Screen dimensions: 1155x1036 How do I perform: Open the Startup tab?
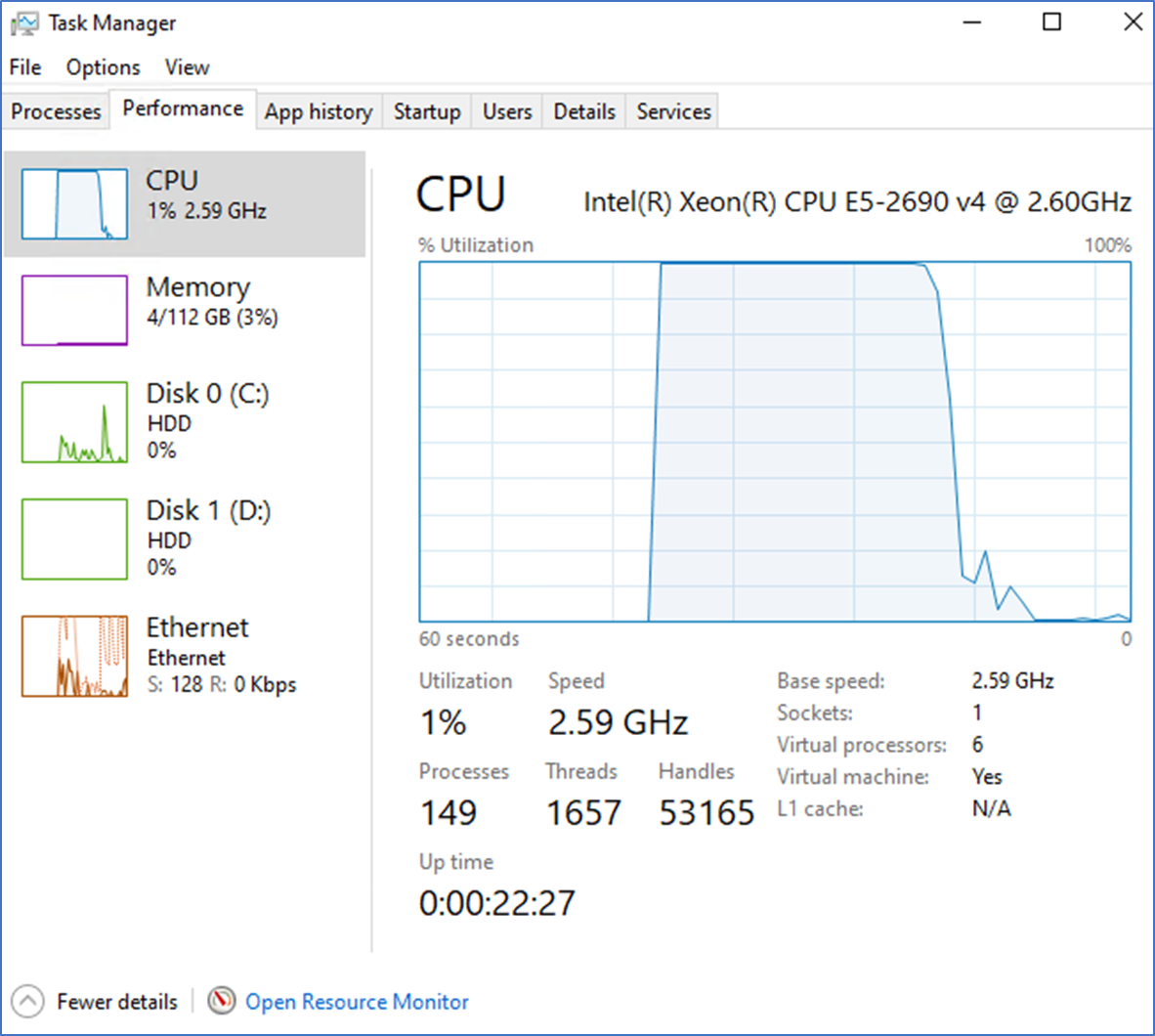(x=427, y=111)
